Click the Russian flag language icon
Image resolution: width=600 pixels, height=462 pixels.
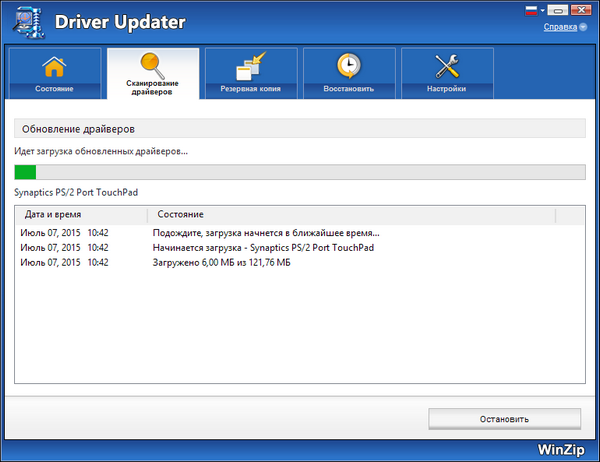coord(531,10)
